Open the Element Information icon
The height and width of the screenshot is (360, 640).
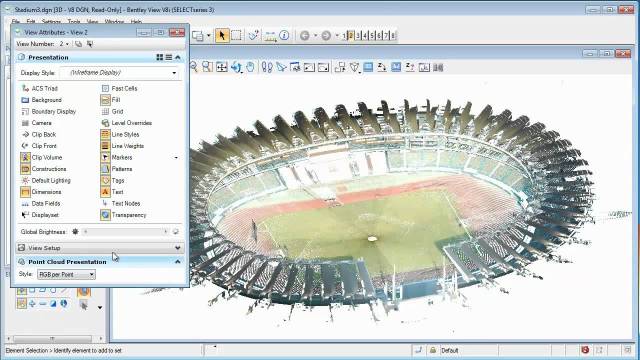284,36
